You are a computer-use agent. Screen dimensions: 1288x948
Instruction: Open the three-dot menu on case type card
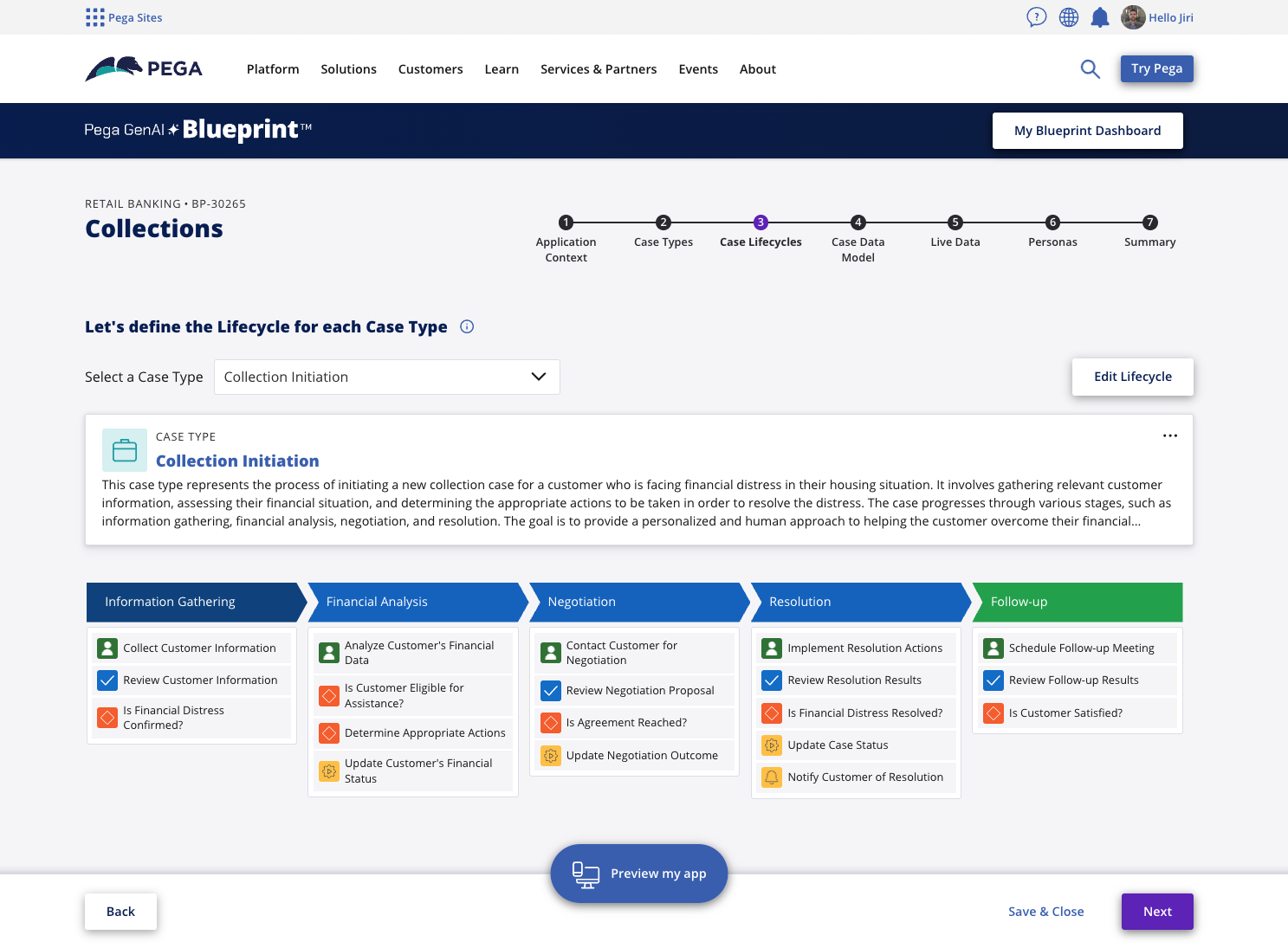tap(1170, 435)
